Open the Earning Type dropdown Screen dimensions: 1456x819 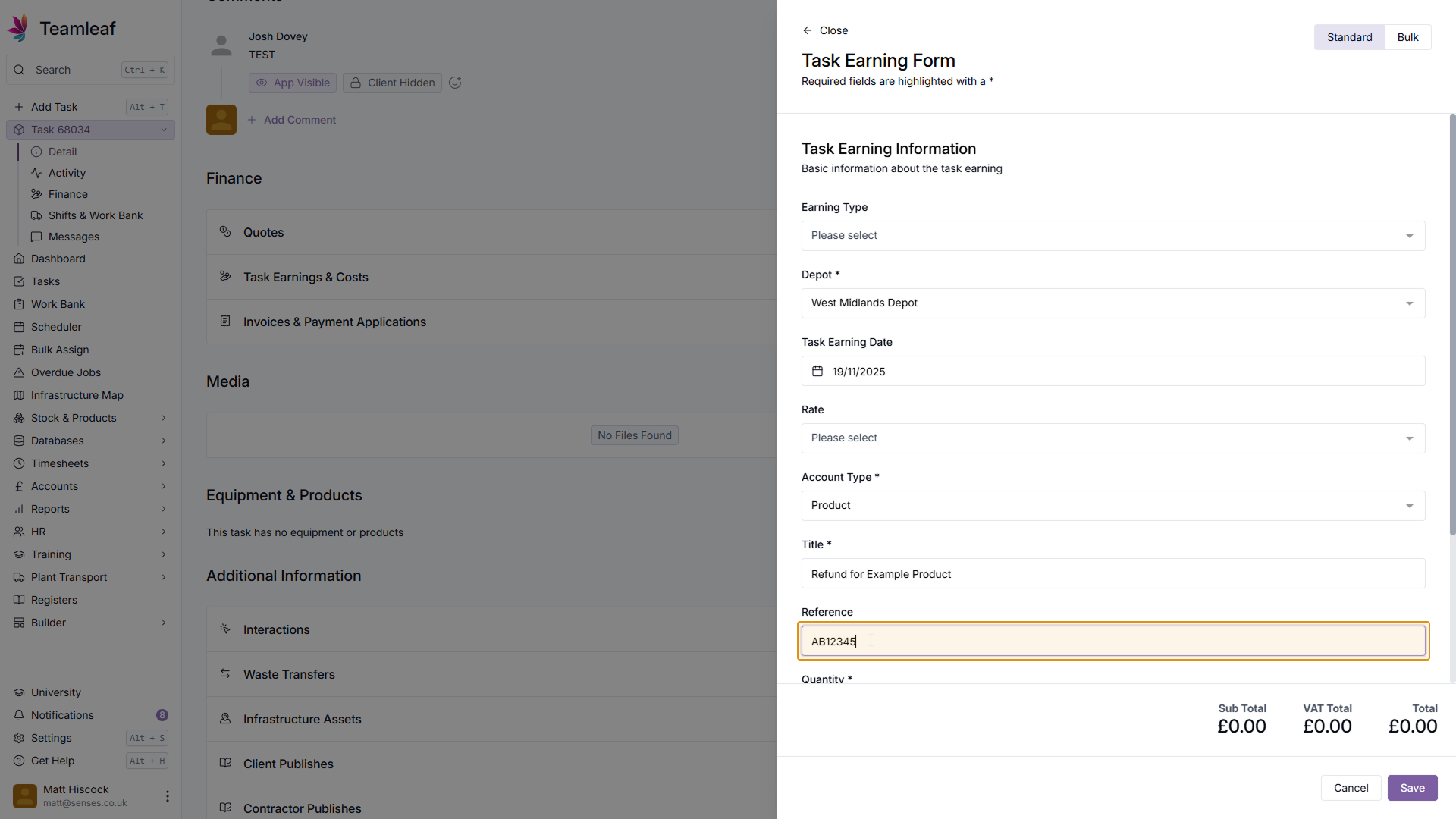(1112, 236)
